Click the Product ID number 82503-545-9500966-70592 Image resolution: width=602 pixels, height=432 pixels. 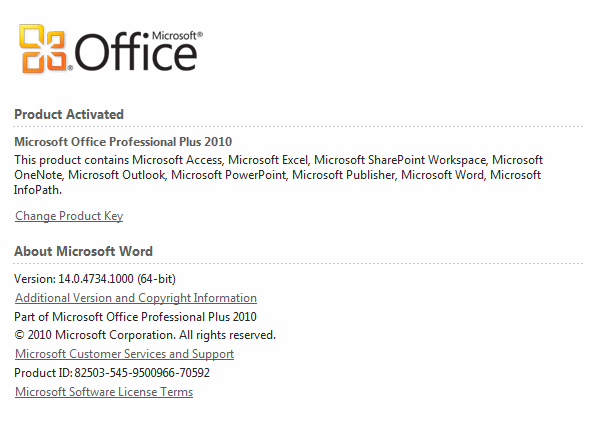click(142, 372)
